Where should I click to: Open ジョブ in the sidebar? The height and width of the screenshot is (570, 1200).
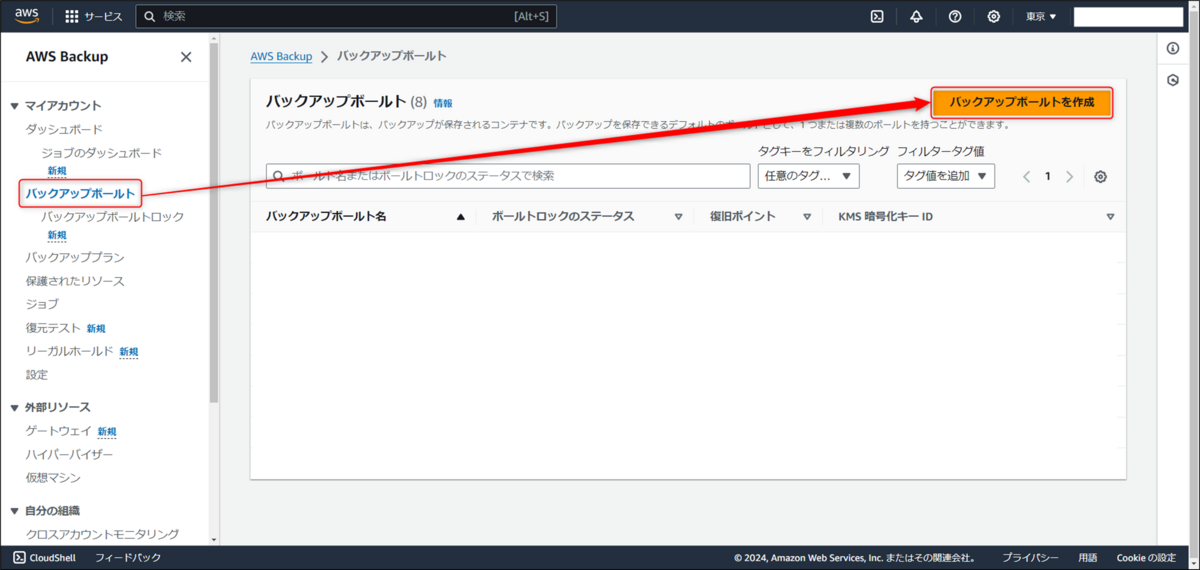click(x=42, y=304)
